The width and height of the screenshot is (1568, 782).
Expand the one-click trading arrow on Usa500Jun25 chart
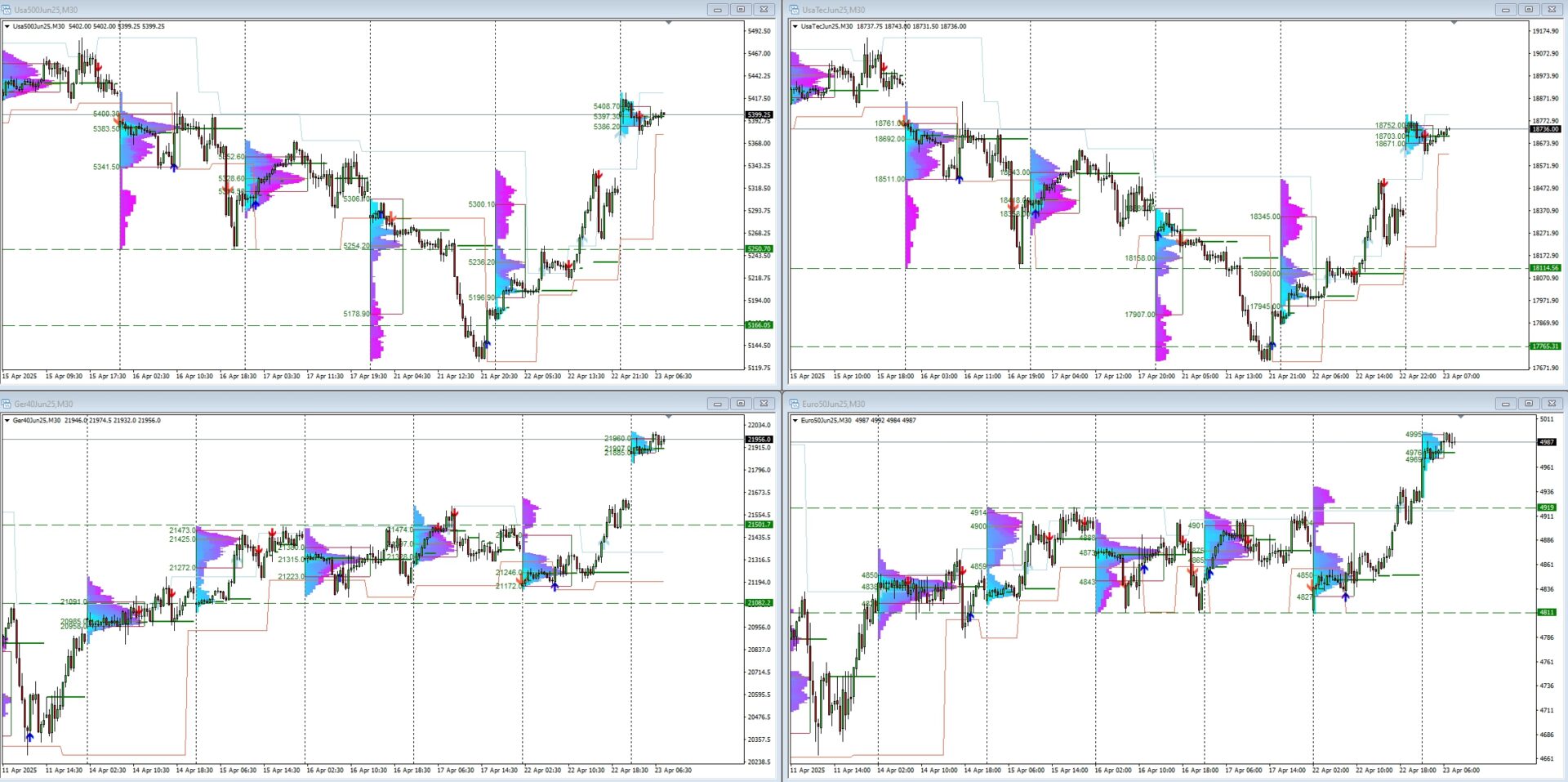tap(7, 26)
